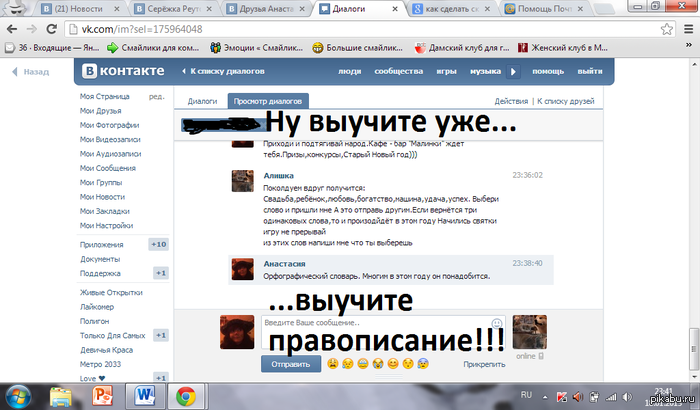700x410 pixels.
Task: Open Метро 2033 app link
Action: point(100,364)
